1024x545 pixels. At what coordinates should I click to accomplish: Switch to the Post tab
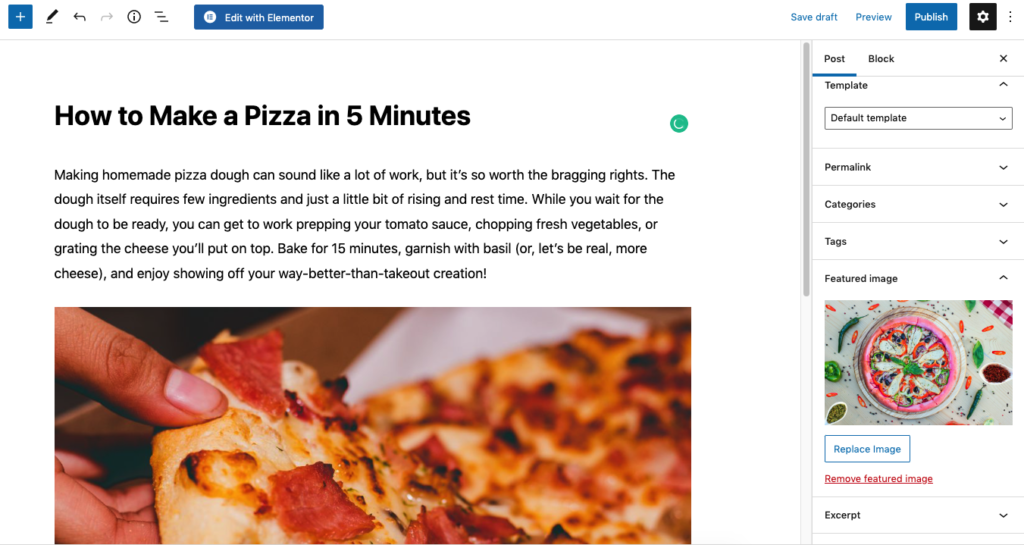(x=834, y=59)
